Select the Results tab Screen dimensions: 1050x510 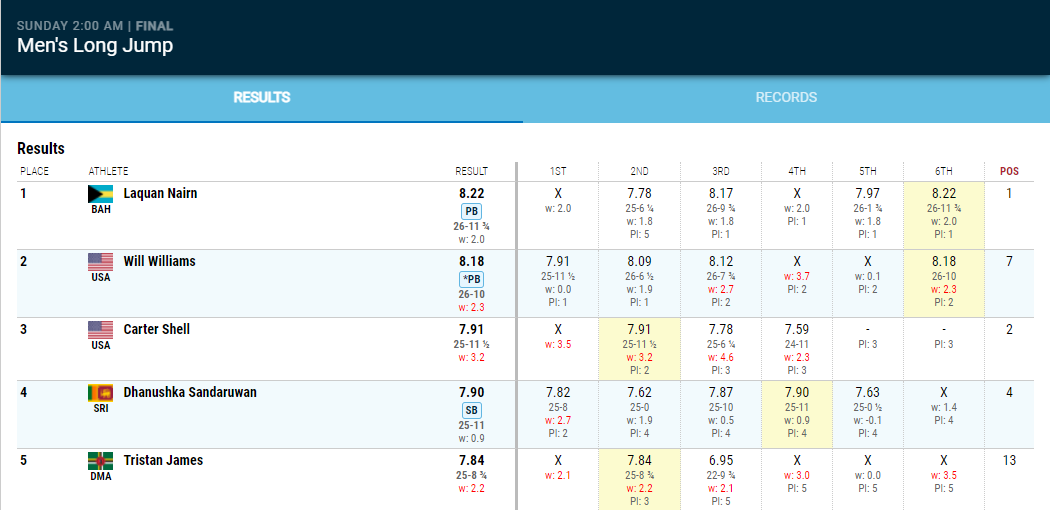click(x=262, y=98)
